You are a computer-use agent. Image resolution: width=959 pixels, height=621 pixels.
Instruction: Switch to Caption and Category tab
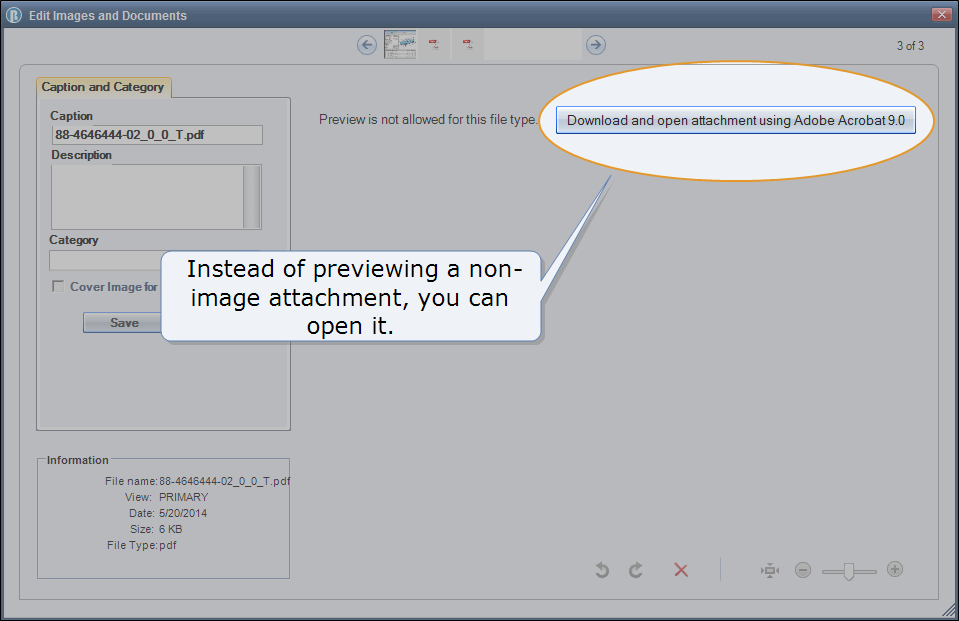[x=103, y=87]
